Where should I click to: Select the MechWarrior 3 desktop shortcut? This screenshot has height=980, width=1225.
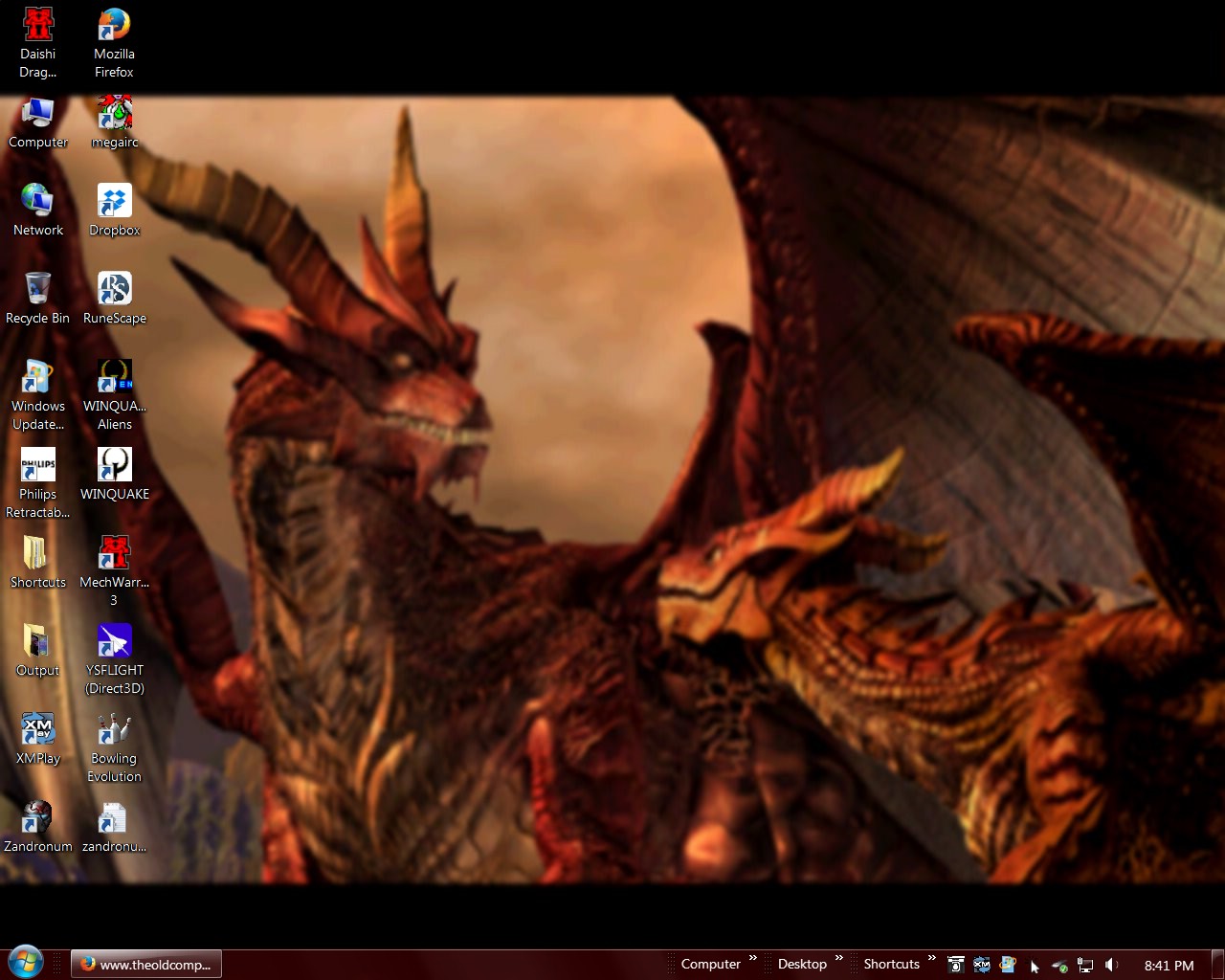click(x=115, y=571)
